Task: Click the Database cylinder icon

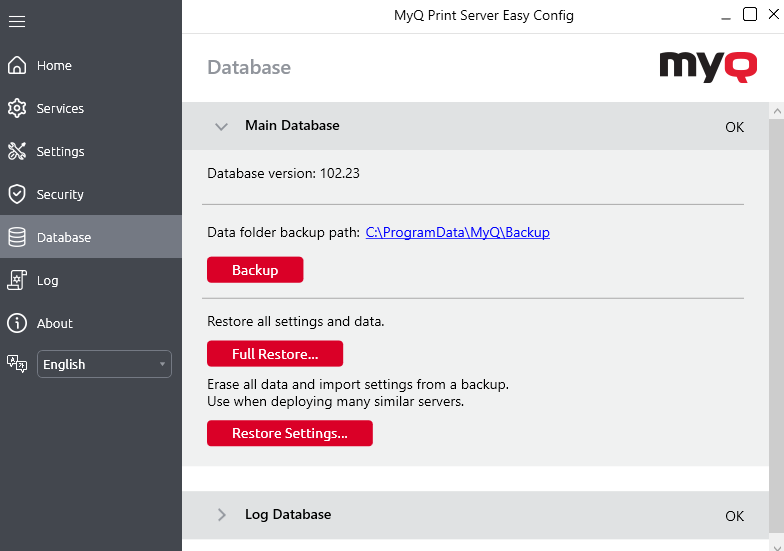Action: coord(16,238)
